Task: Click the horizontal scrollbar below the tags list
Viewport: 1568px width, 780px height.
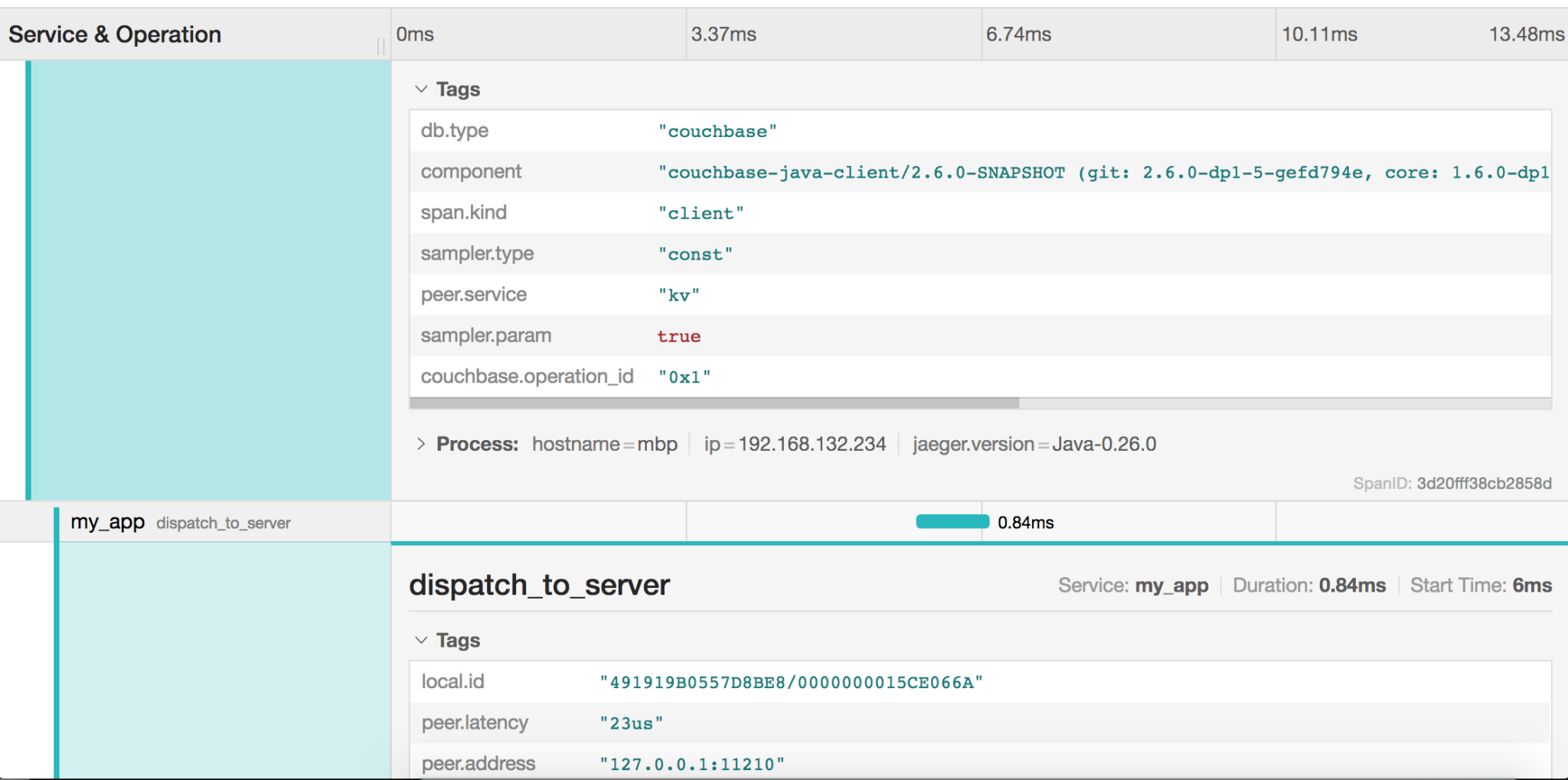Action: pos(712,403)
